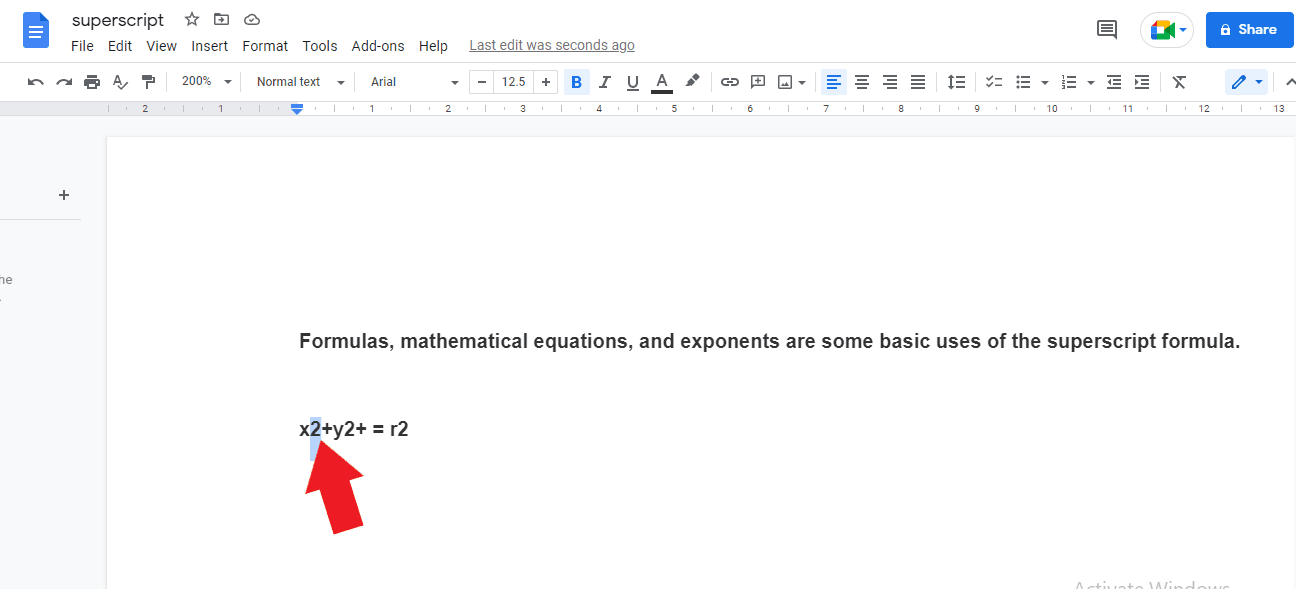Open the Tools menu
The image size is (1296, 589).
click(320, 46)
